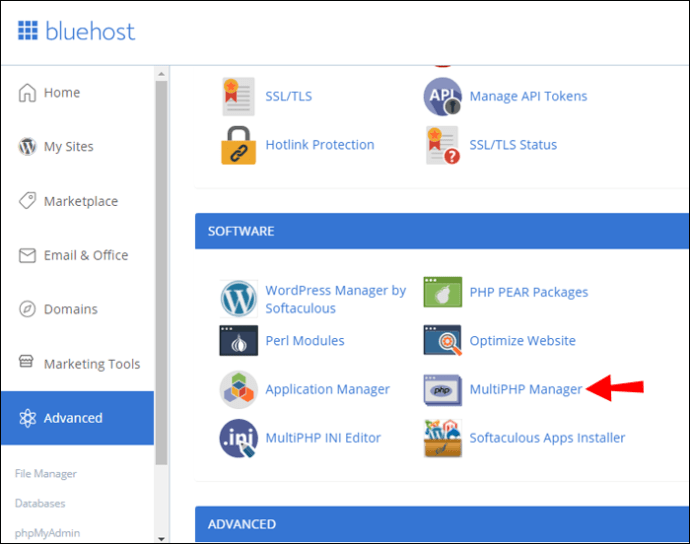The width and height of the screenshot is (690, 544).
Task: Click the Manage API Tokens icon
Action: [443, 97]
